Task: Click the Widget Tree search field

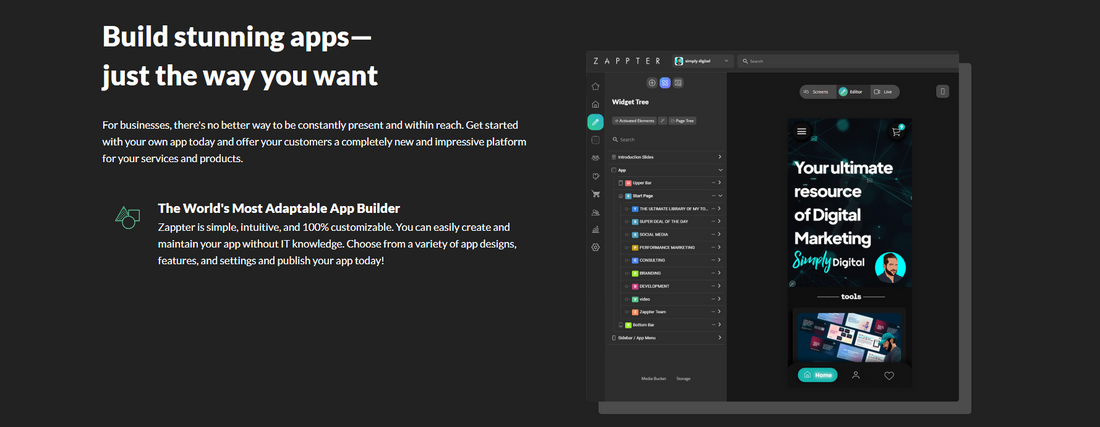Action: point(665,140)
